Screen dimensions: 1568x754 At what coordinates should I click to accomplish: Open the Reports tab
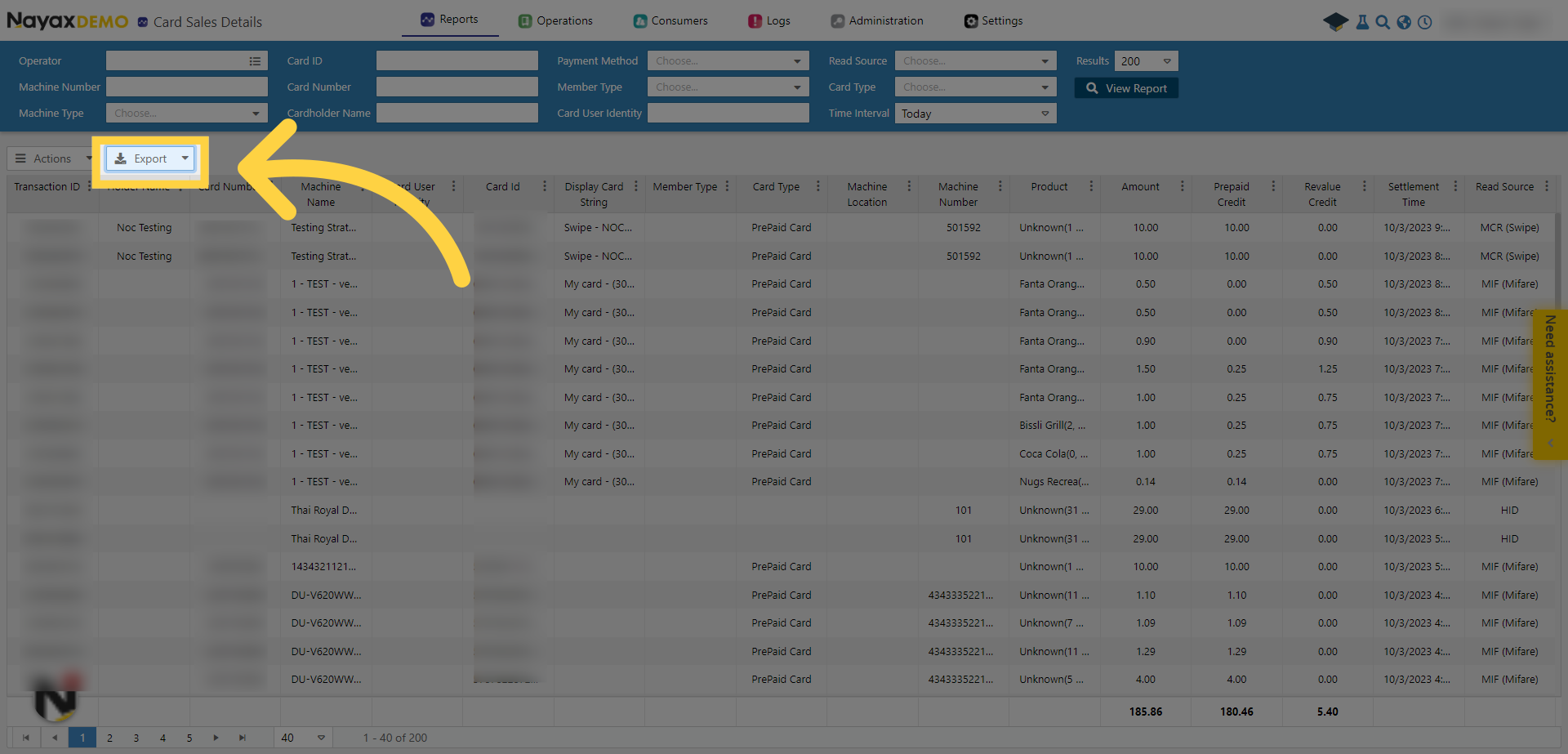[449, 20]
